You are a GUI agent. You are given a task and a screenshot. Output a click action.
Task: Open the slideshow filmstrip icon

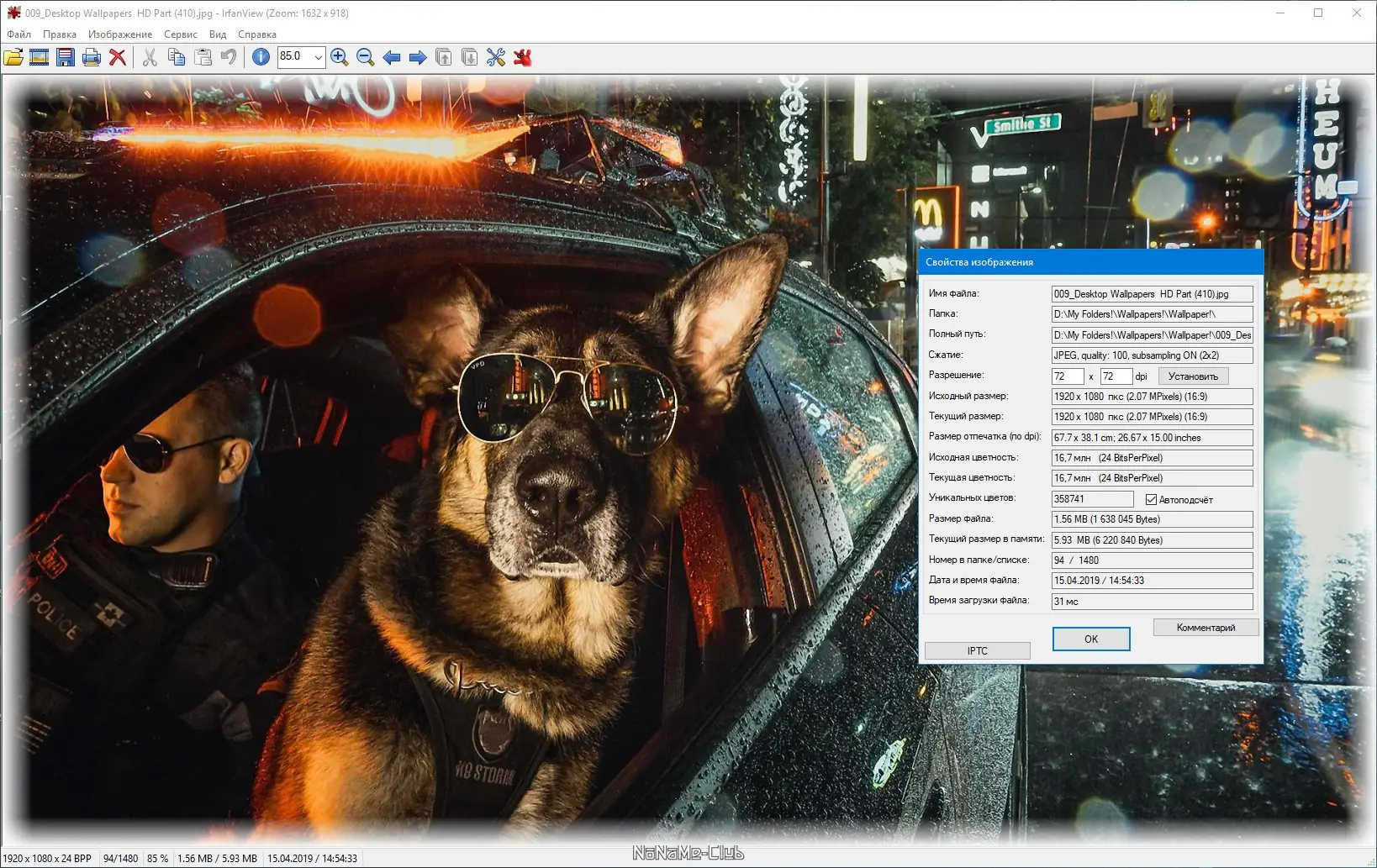point(40,57)
